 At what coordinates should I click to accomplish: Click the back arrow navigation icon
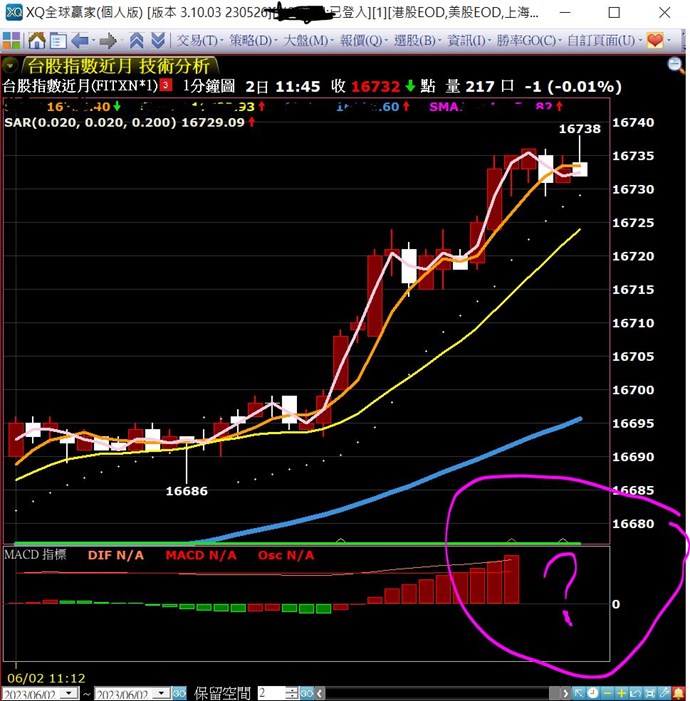point(80,41)
